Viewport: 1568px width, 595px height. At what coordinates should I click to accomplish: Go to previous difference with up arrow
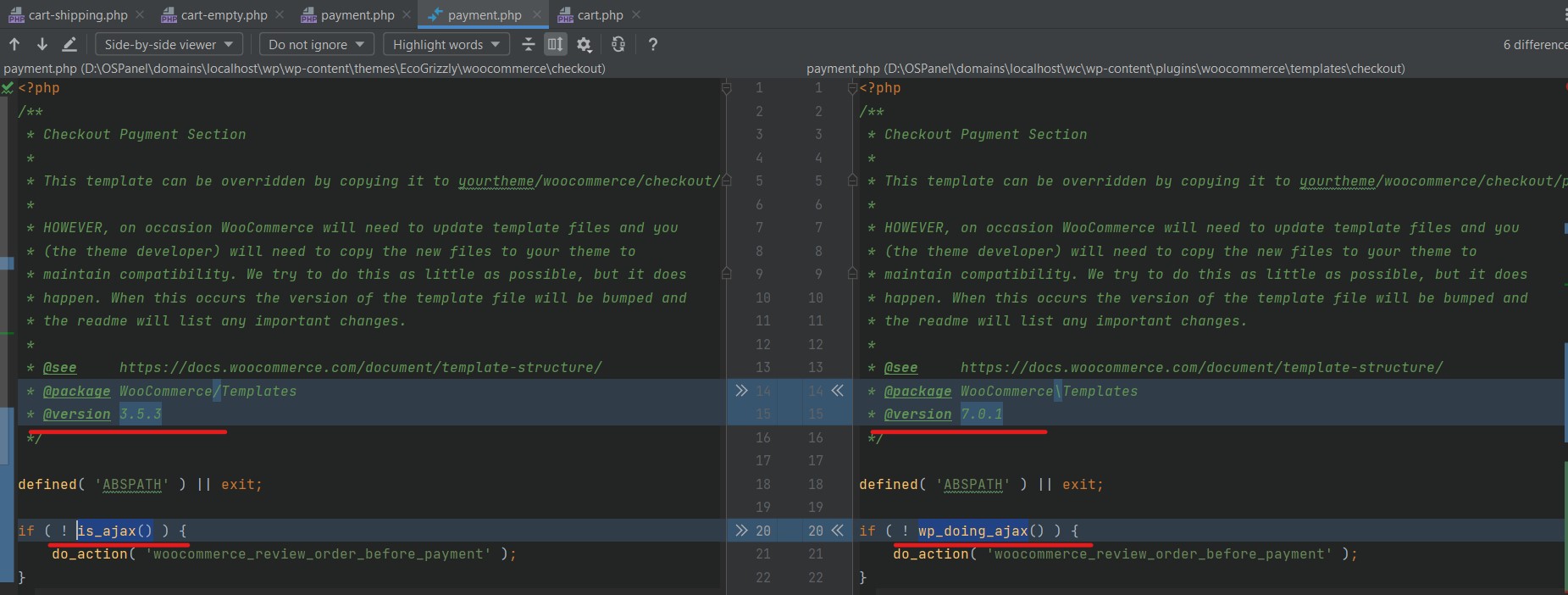pos(14,44)
